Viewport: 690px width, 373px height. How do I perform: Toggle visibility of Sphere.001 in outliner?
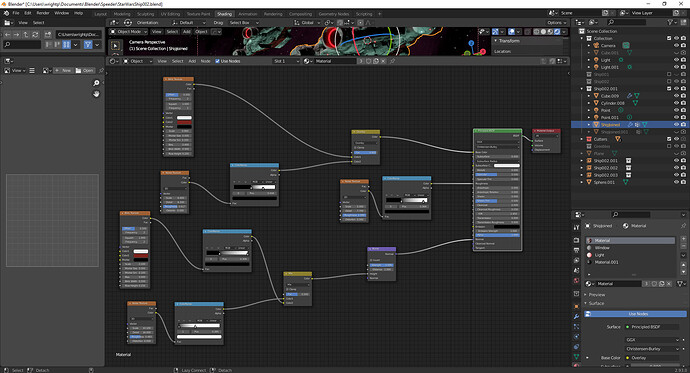pyautogui.click(x=677, y=182)
